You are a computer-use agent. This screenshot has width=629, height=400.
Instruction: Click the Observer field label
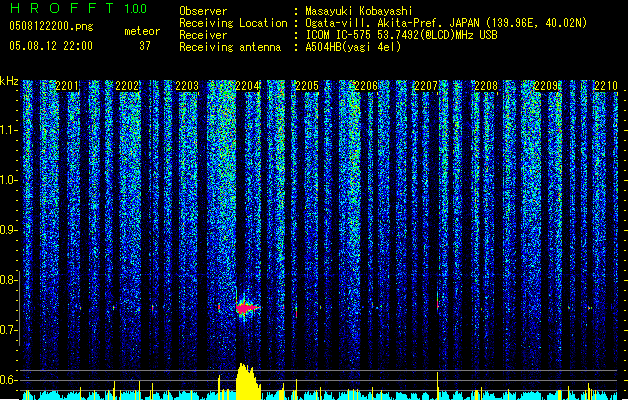(x=203, y=11)
